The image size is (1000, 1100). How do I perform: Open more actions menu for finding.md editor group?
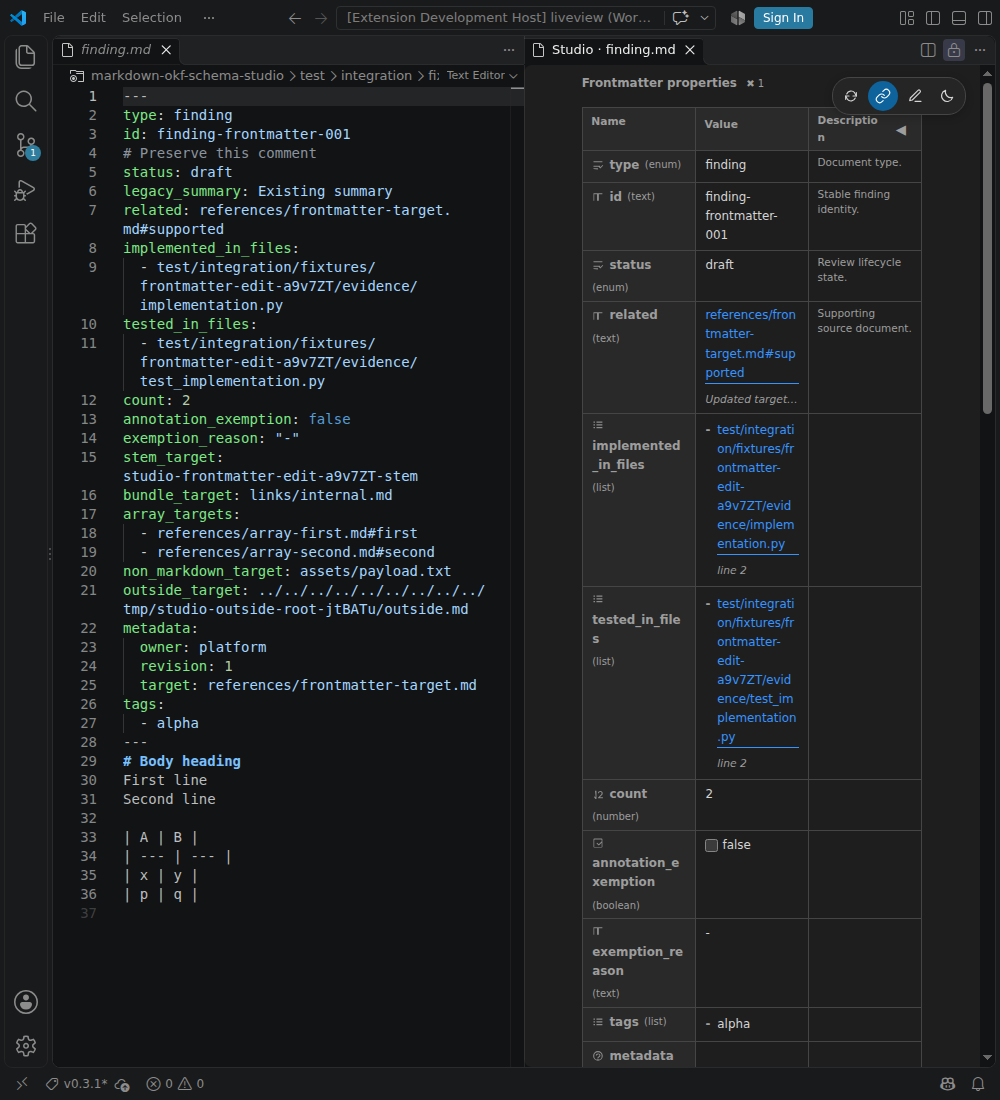tap(509, 50)
